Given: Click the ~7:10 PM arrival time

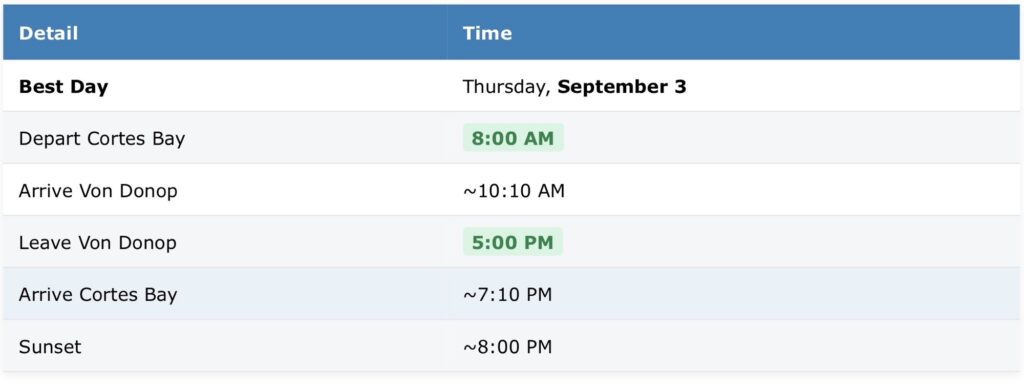Looking at the screenshot, I should click(507, 295).
